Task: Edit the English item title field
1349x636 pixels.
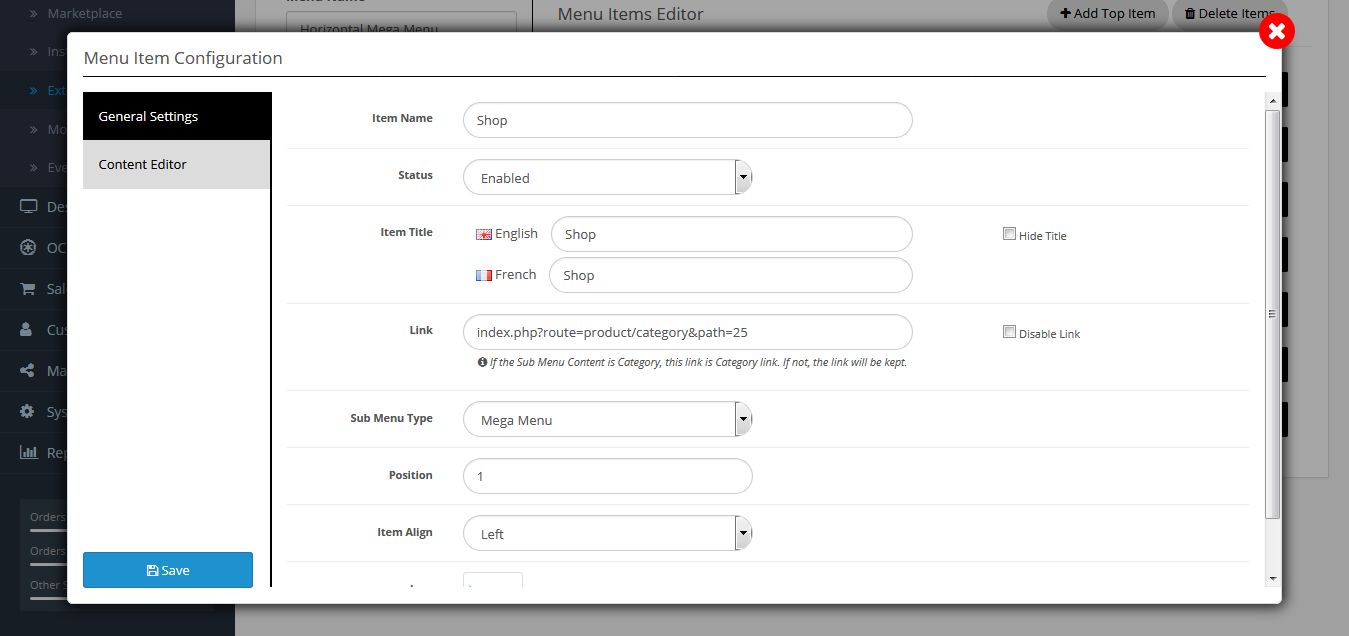Action: pos(732,234)
